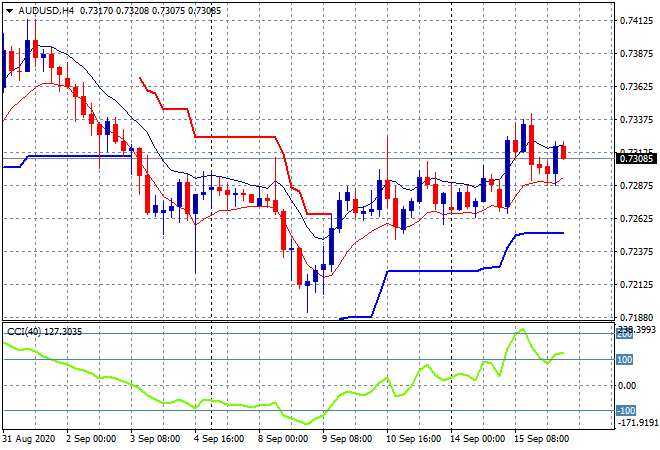Click the 8 Sep 00:00 time label
The width and height of the screenshot is (660, 450).
click(x=283, y=439)
